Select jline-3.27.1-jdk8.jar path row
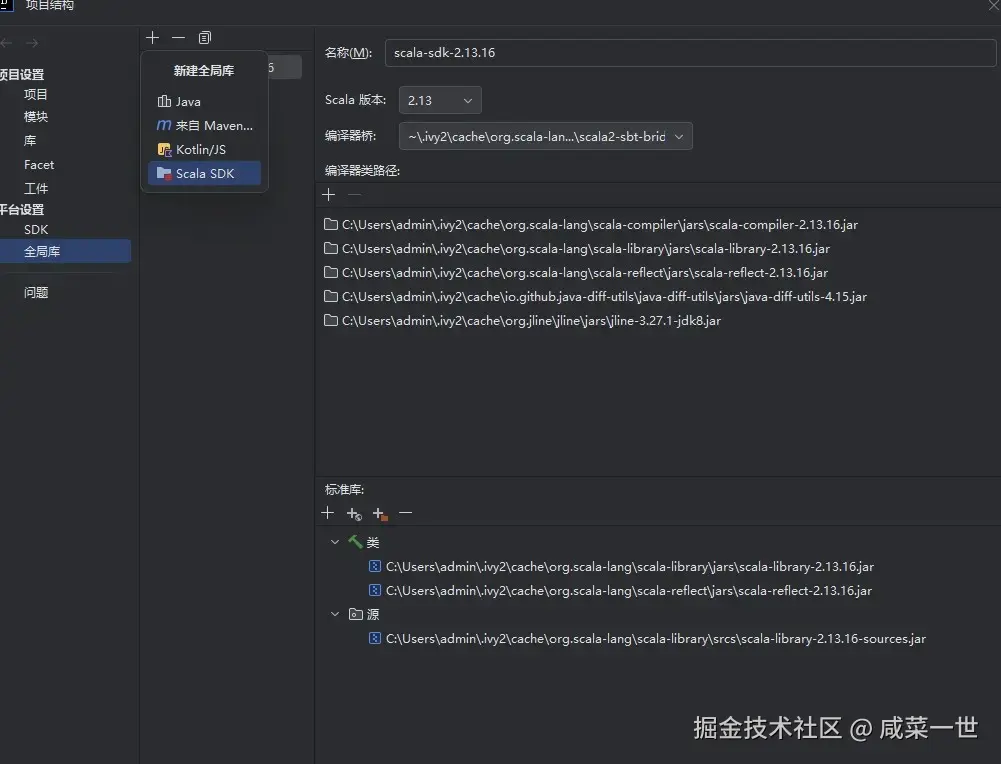Screen dimensions: 1001x764 point(531,320)
